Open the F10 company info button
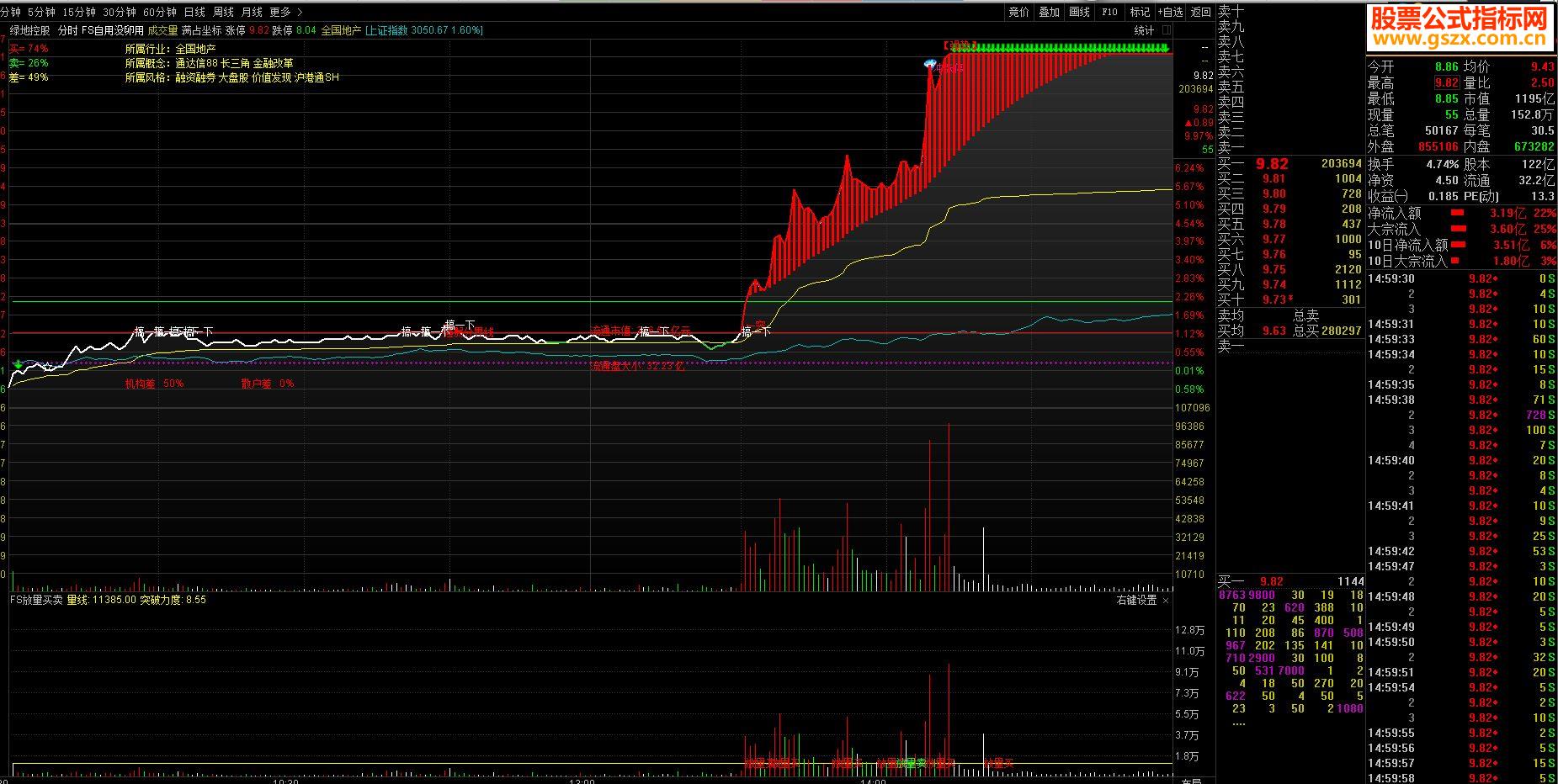 tap(1109, 12)
